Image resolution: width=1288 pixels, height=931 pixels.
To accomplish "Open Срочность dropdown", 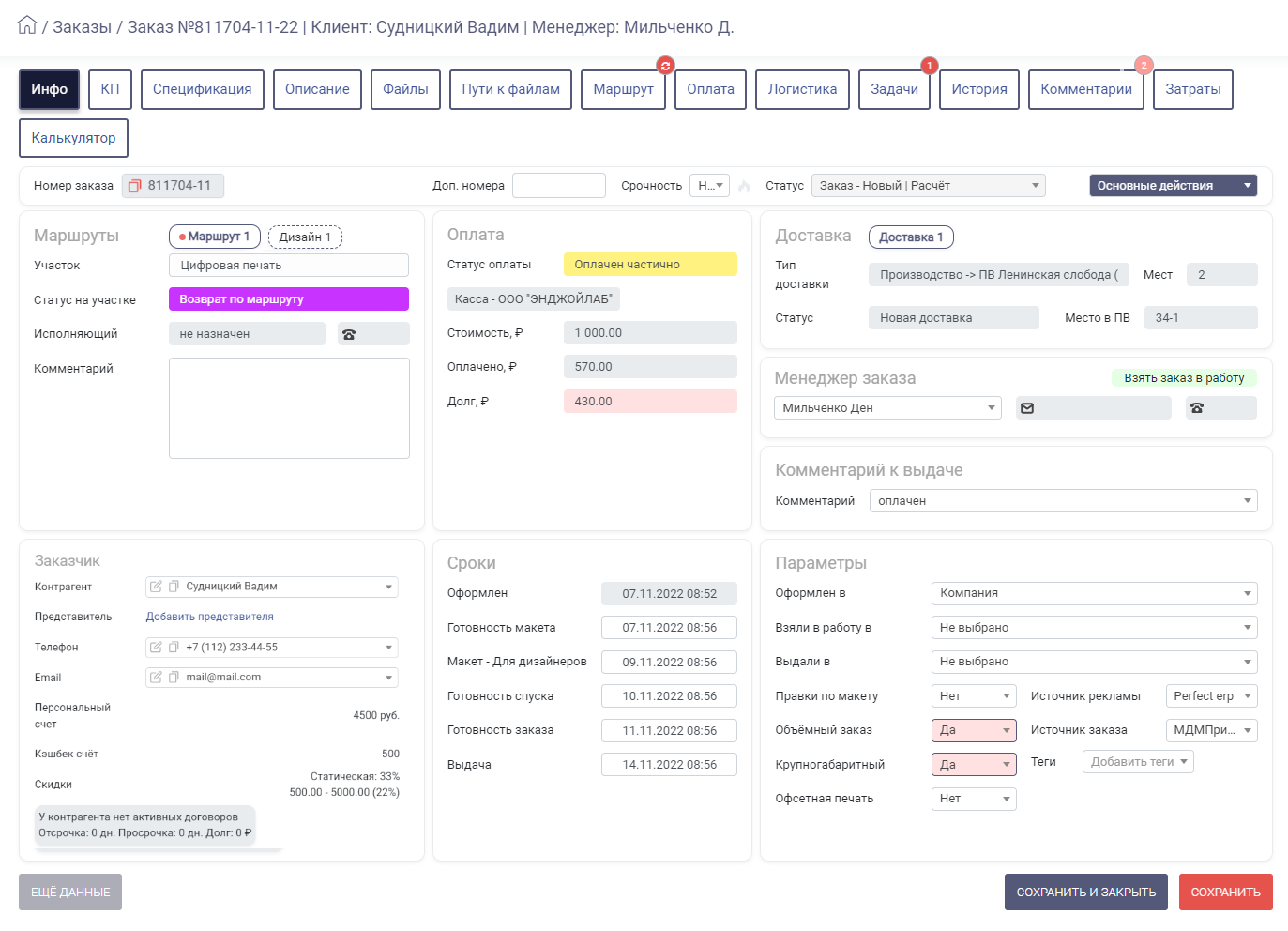I will coord(709,186).
